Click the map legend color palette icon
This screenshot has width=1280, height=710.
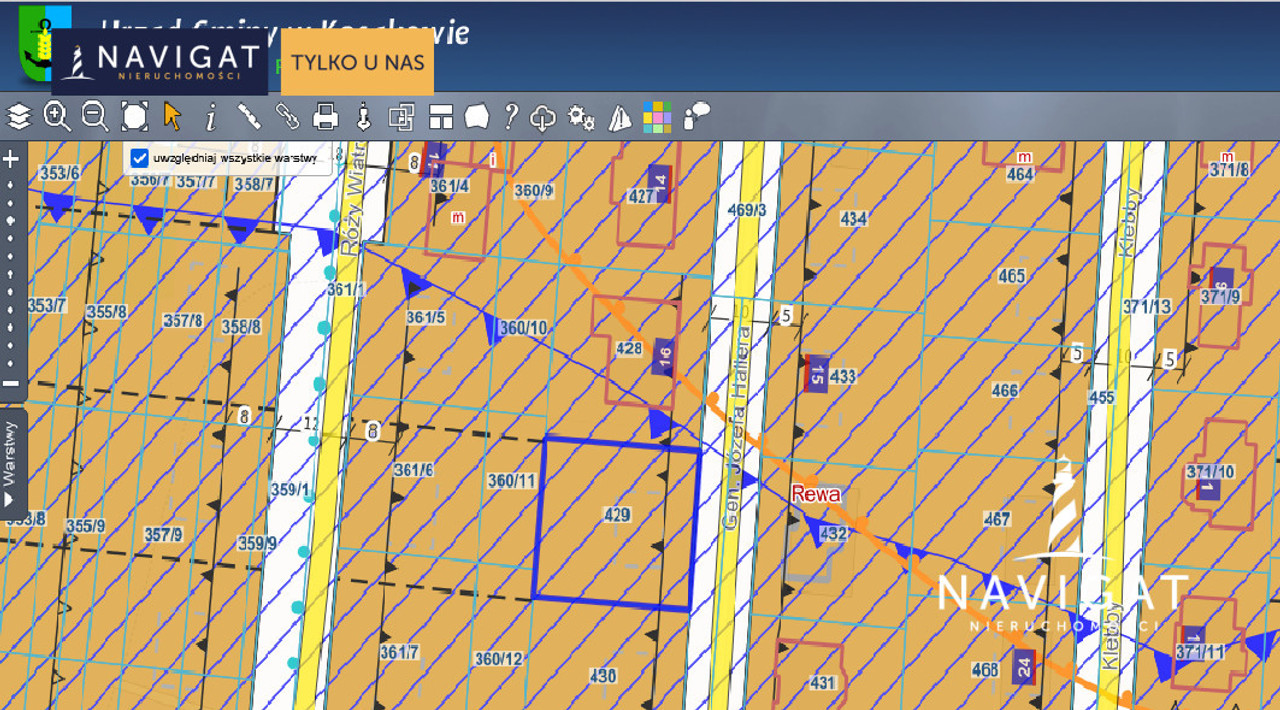point(656,117)
